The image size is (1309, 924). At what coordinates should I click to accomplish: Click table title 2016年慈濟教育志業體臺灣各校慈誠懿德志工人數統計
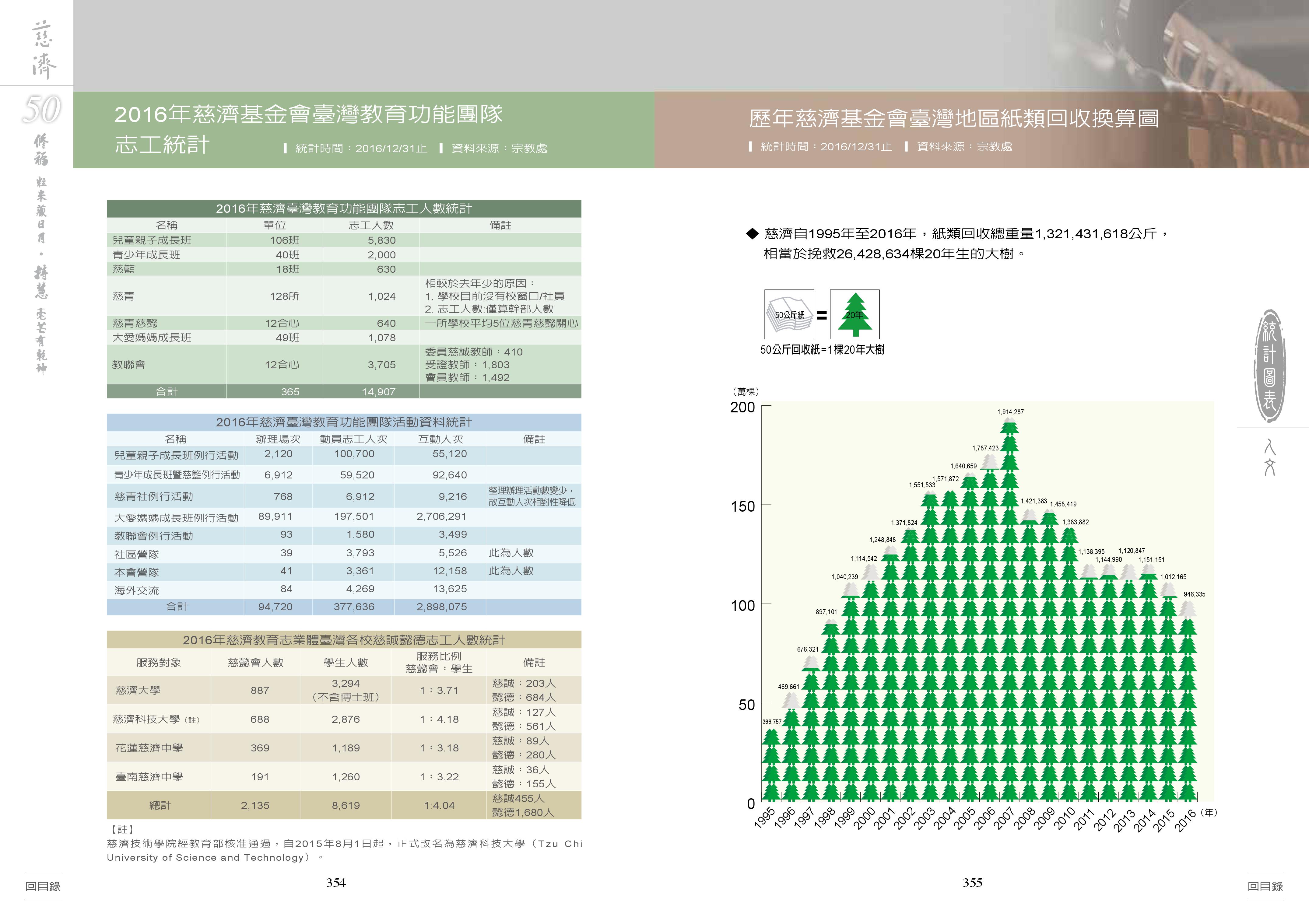(x=344, y=640)
